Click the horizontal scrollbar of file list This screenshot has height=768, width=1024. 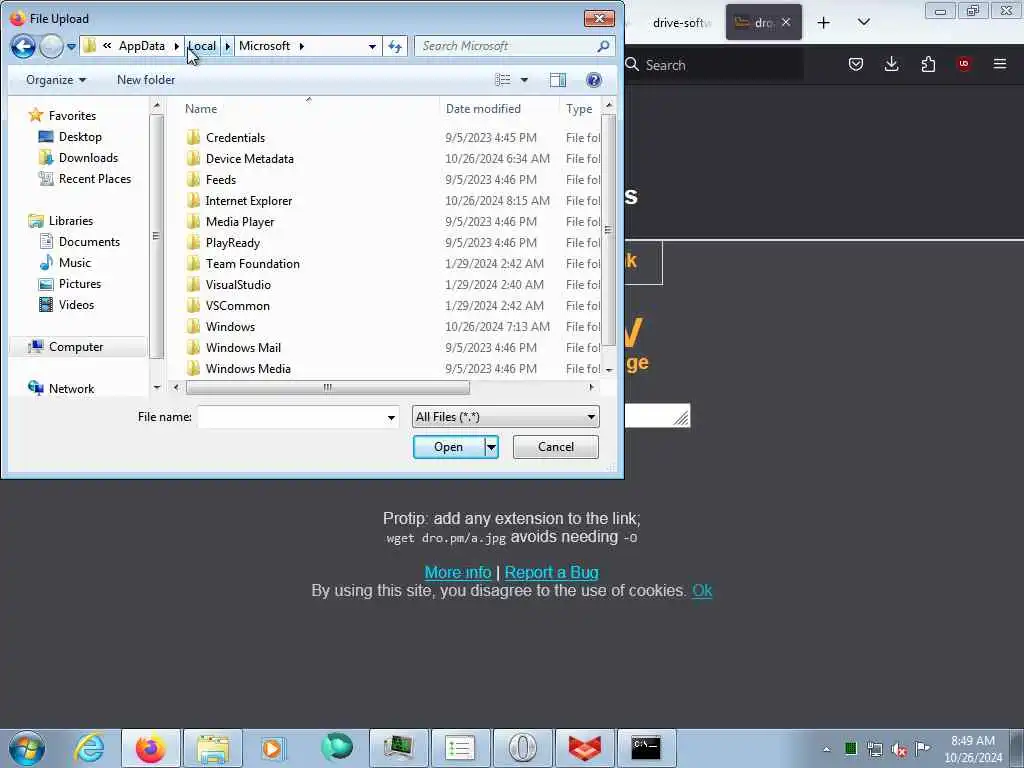pyautogui.click(x=327, y=387)
